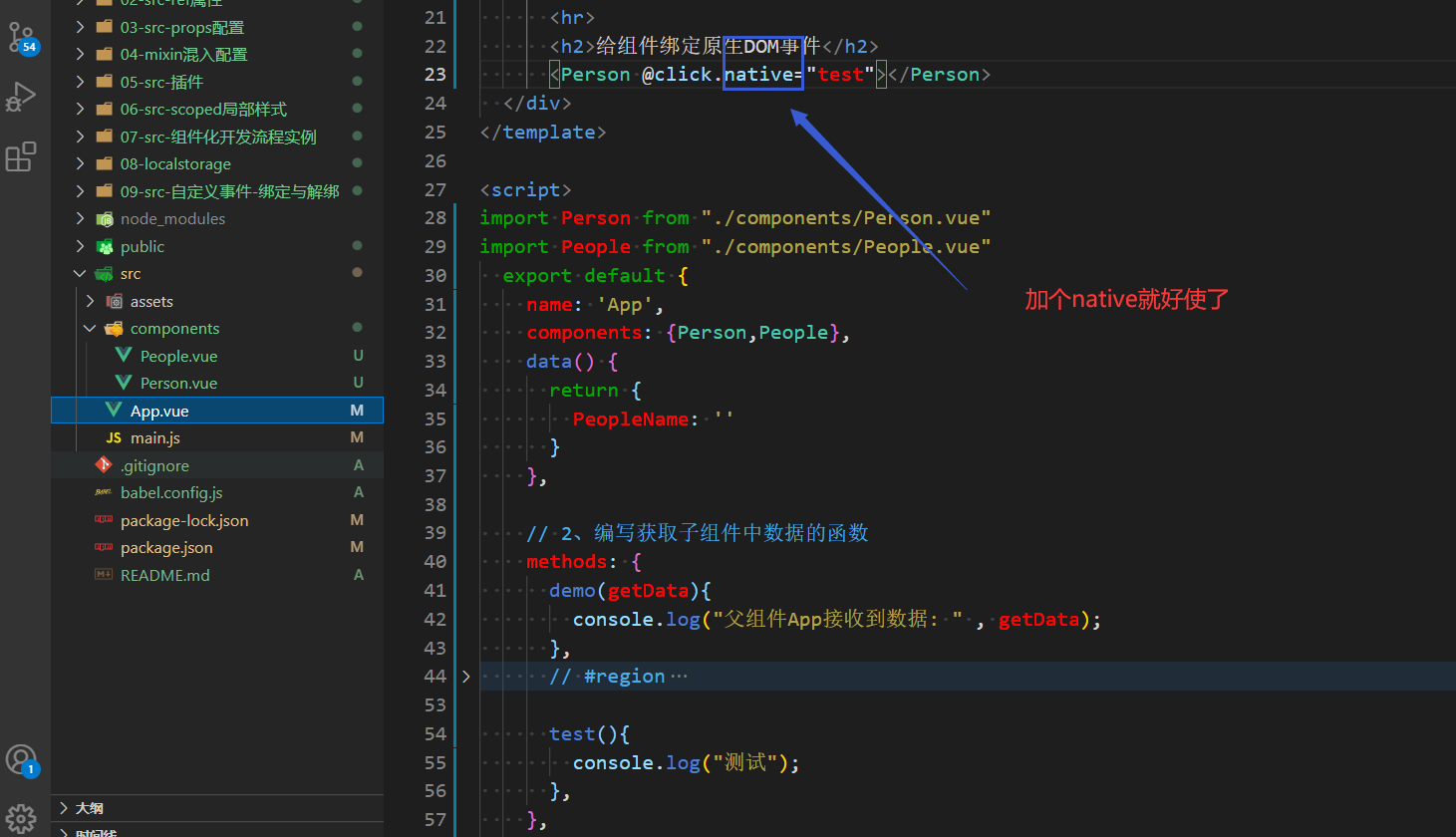Click git icon of .gitignore
The width and height of the screenshot is (1456, 837).
(x=104, y=465)
